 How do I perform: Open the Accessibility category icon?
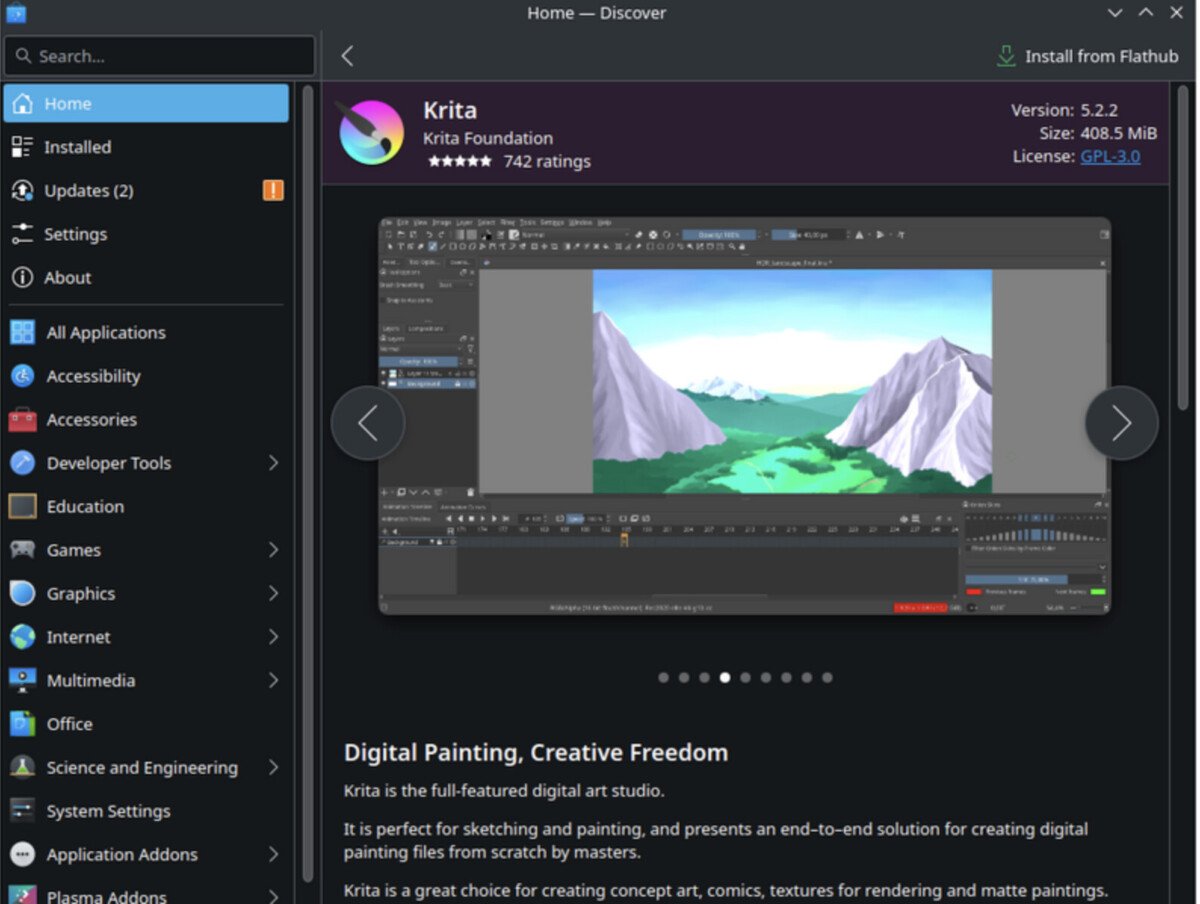pyautogui.click(x=22, y=376)
